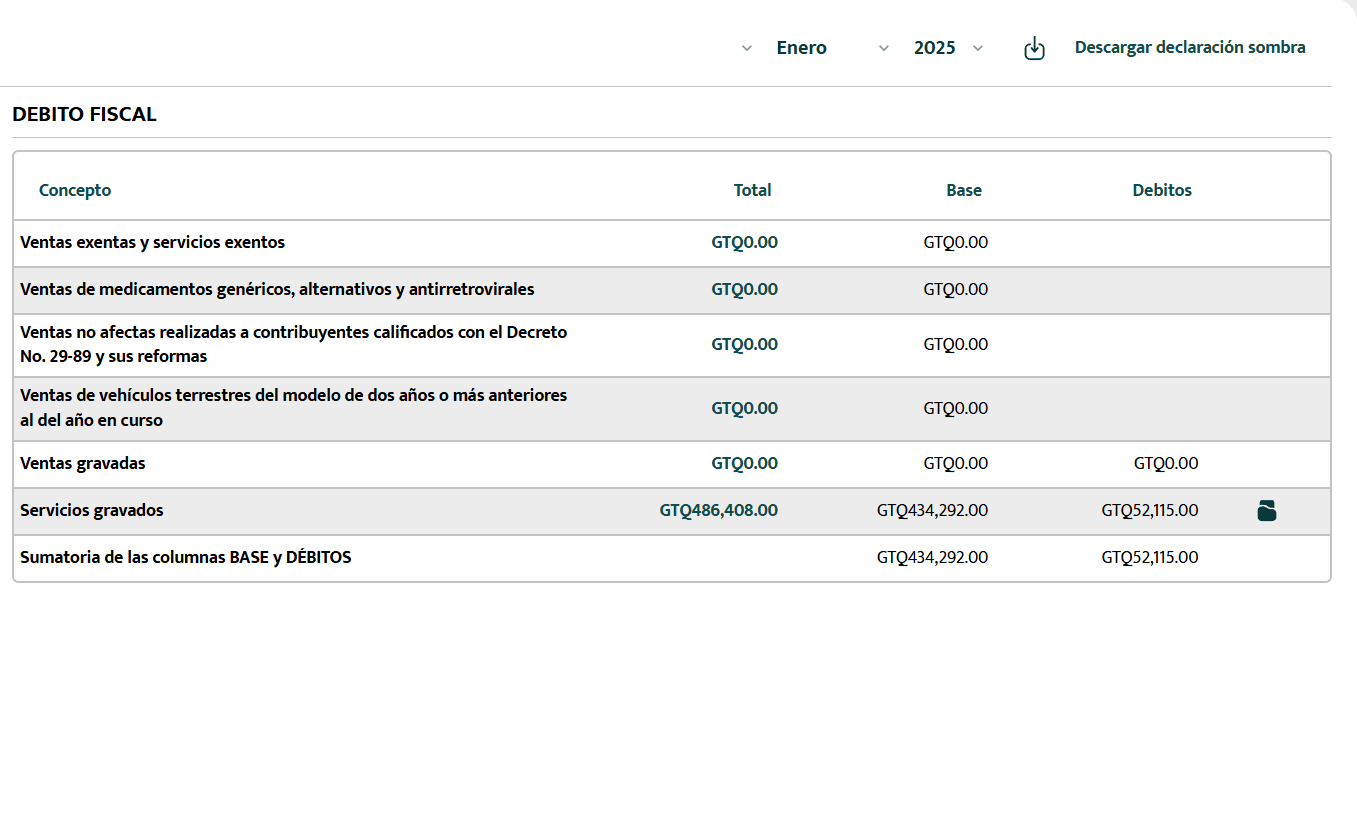Open the Enero month dropdown
This screenshot has width=1357, height=818.
point(801,47)
